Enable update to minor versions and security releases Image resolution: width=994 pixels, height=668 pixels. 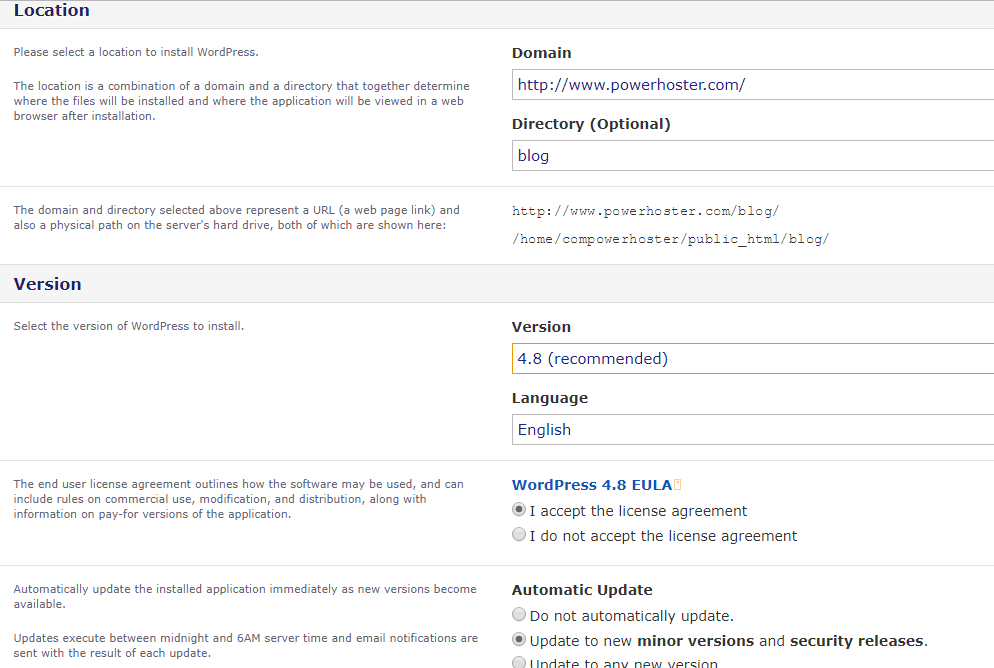tap(519, 640)
